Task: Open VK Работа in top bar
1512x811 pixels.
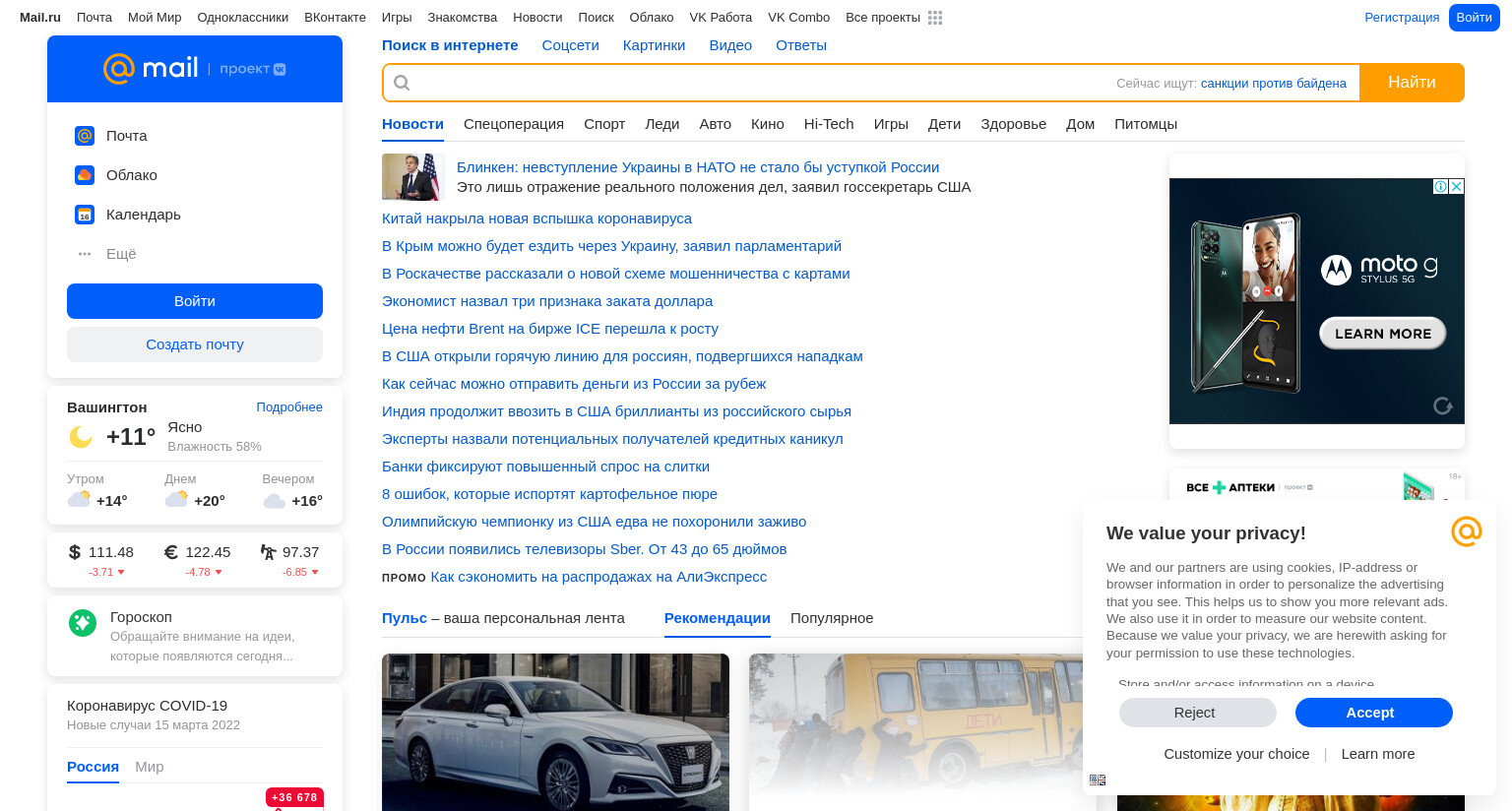Action: pos(721,18)
